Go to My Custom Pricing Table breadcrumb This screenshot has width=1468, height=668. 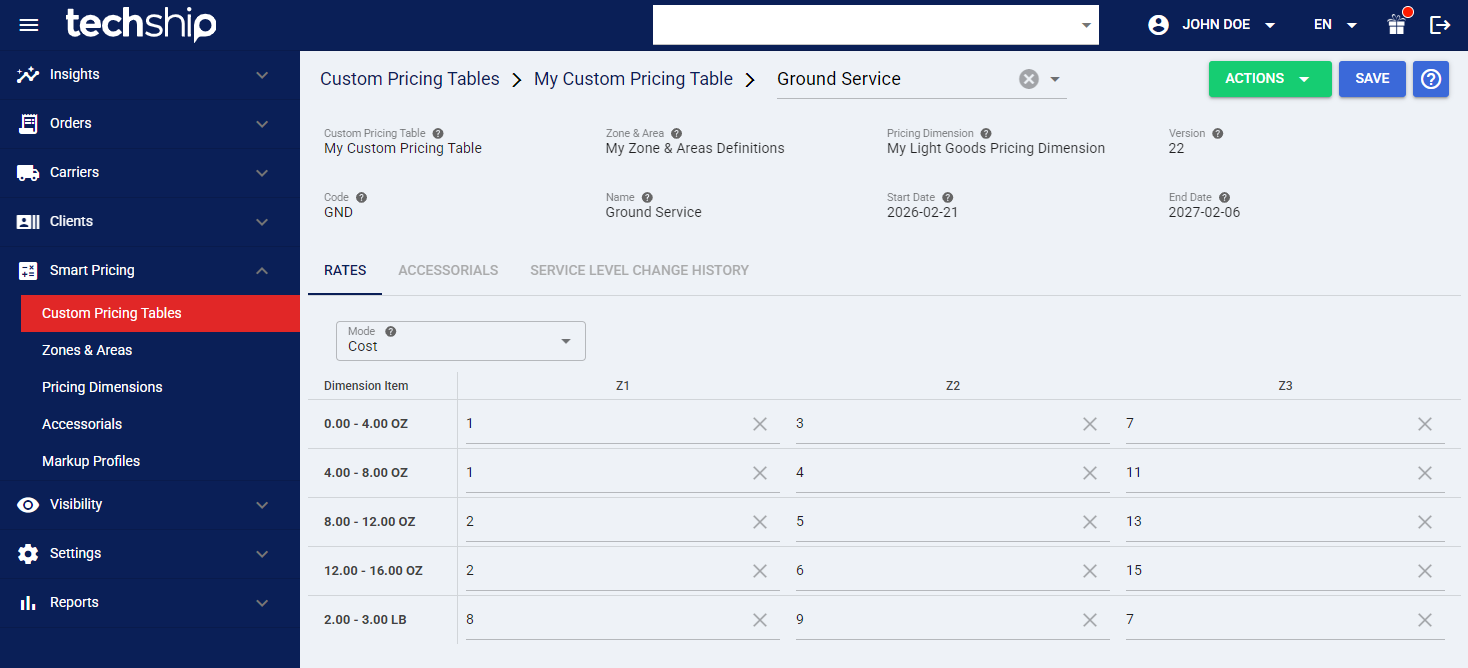(633, 79)
